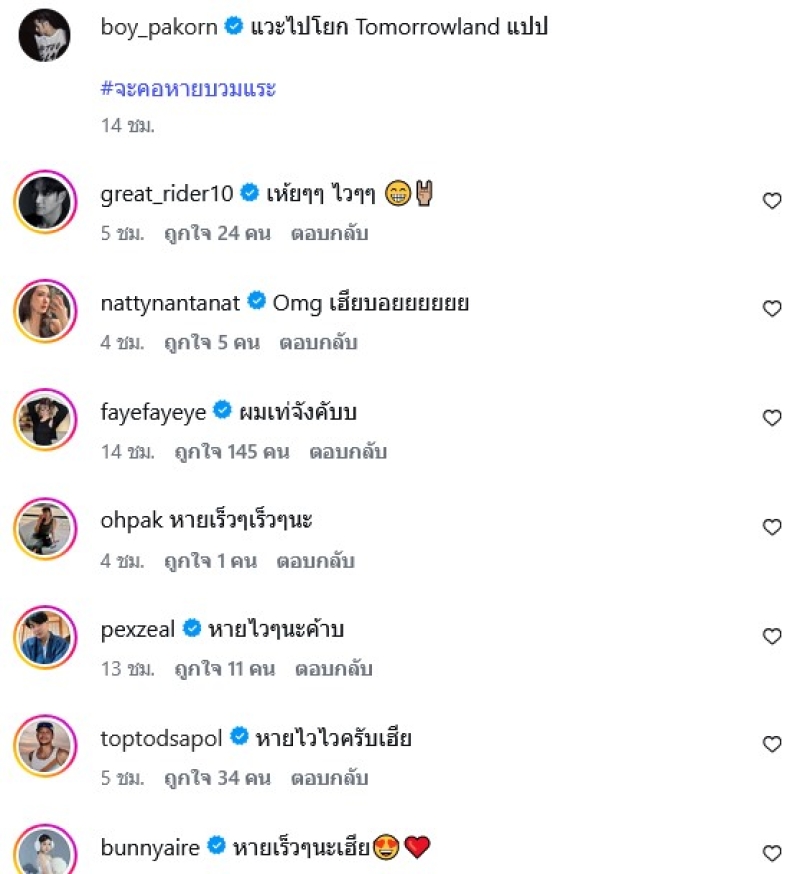View the 145 likes on fayefayeye's comment
Screen dimensions: 800x874
tap(231, 452)
